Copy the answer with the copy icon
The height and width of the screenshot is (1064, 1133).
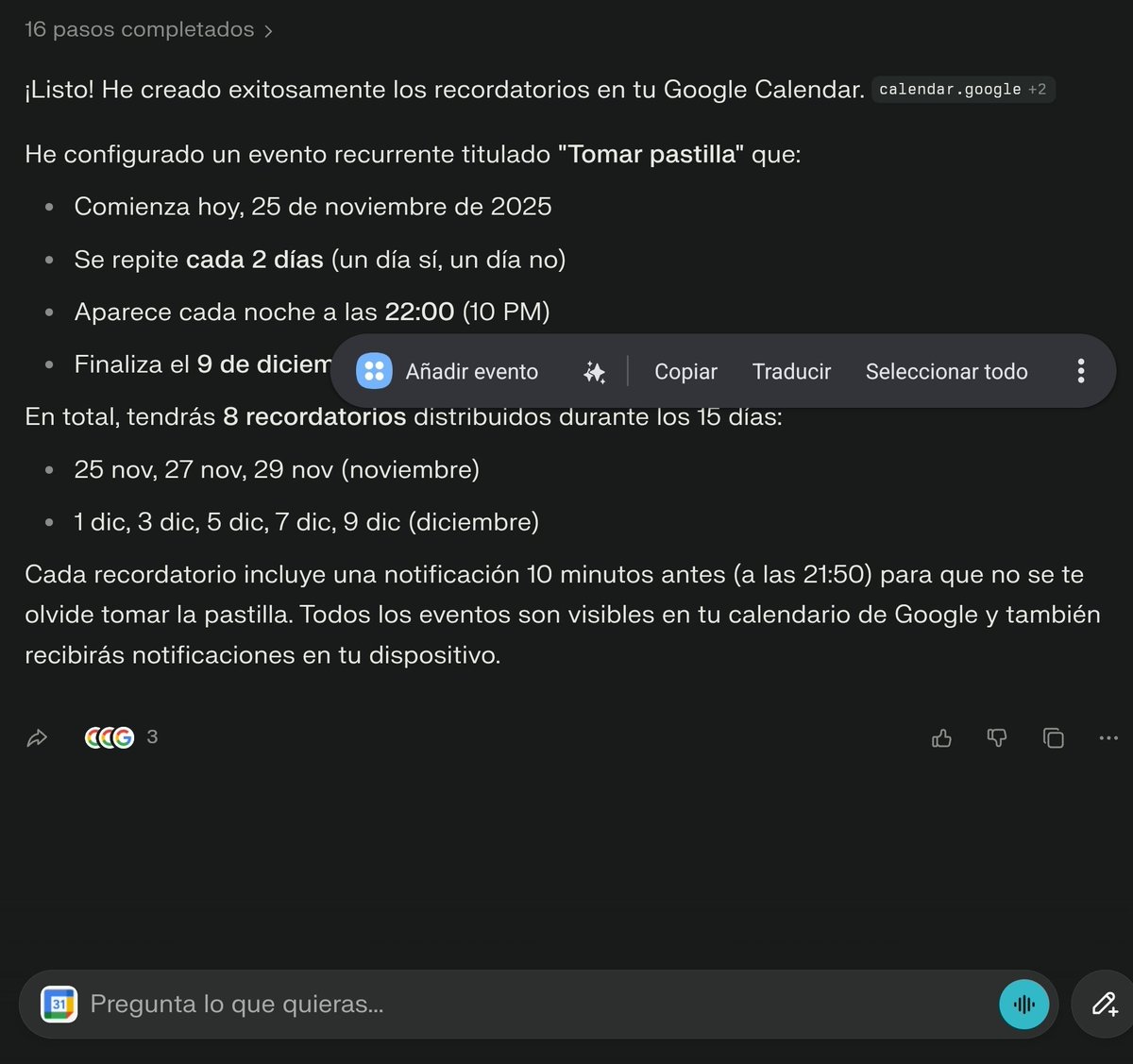[1053, 738]
